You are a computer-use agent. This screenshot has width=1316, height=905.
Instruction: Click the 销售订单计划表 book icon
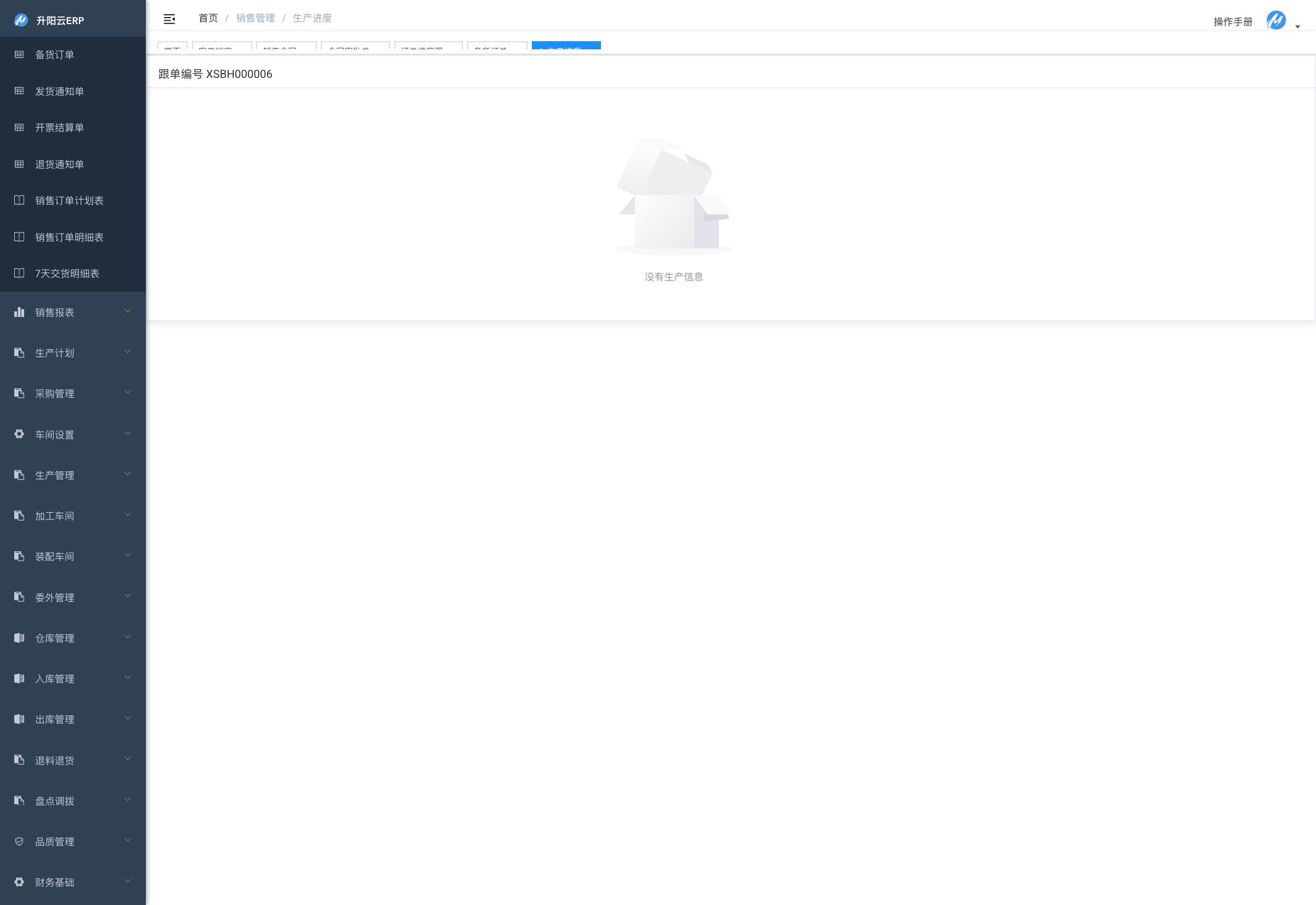coord(19,200)
